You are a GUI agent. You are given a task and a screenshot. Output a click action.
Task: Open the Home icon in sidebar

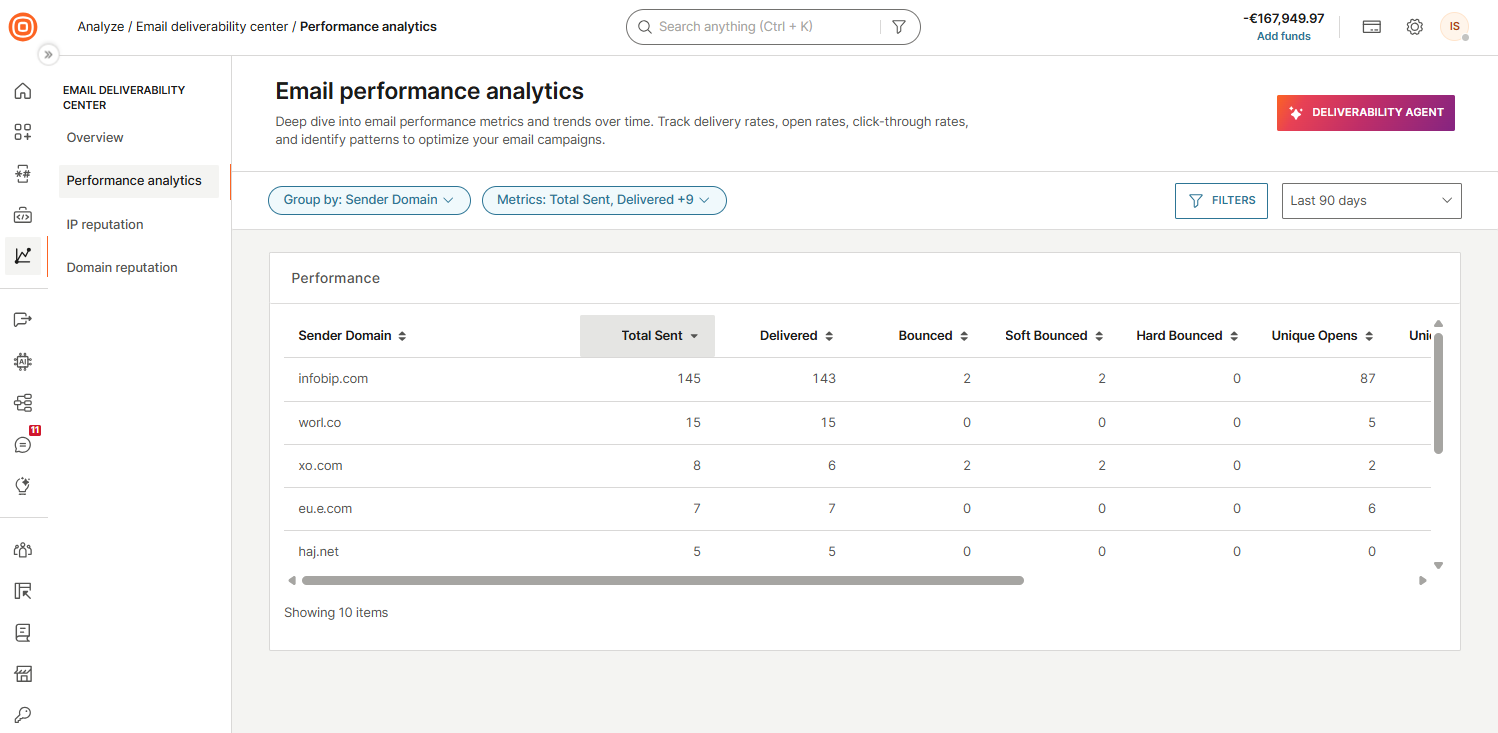pos(22,91)
